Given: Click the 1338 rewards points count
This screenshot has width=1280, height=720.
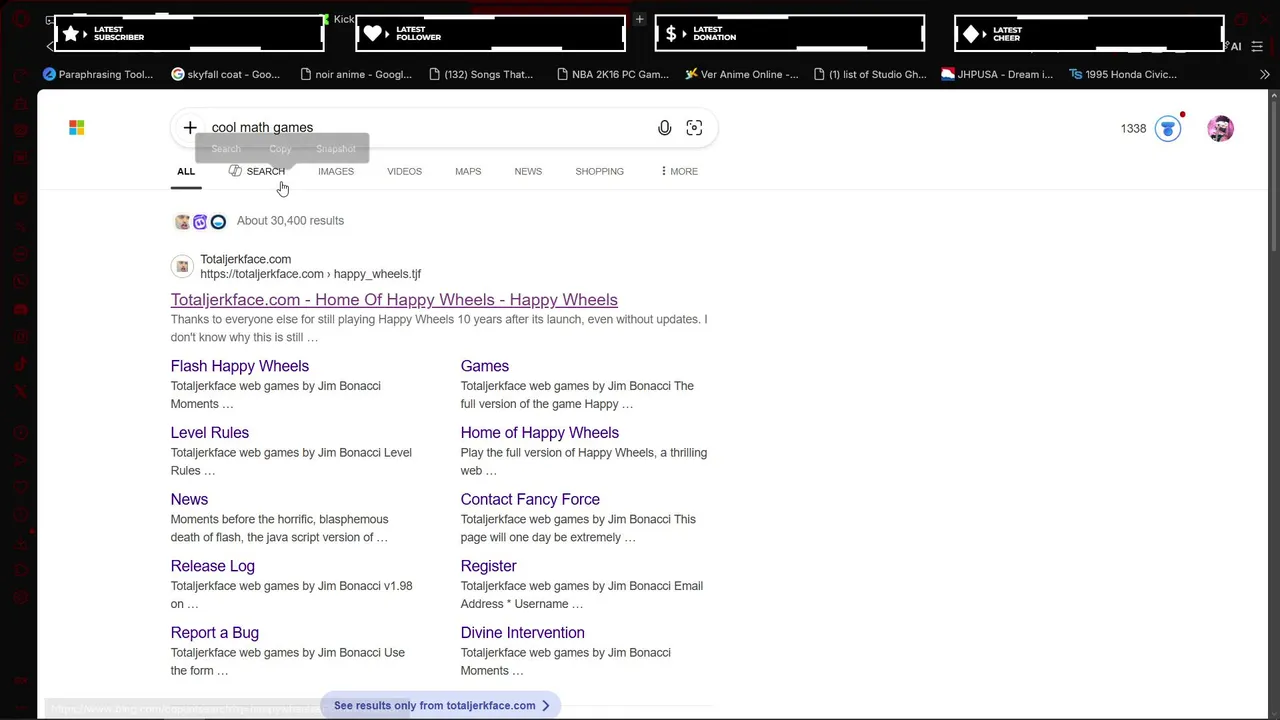Looking at the screenshot, I should (x=1133, y=129).
